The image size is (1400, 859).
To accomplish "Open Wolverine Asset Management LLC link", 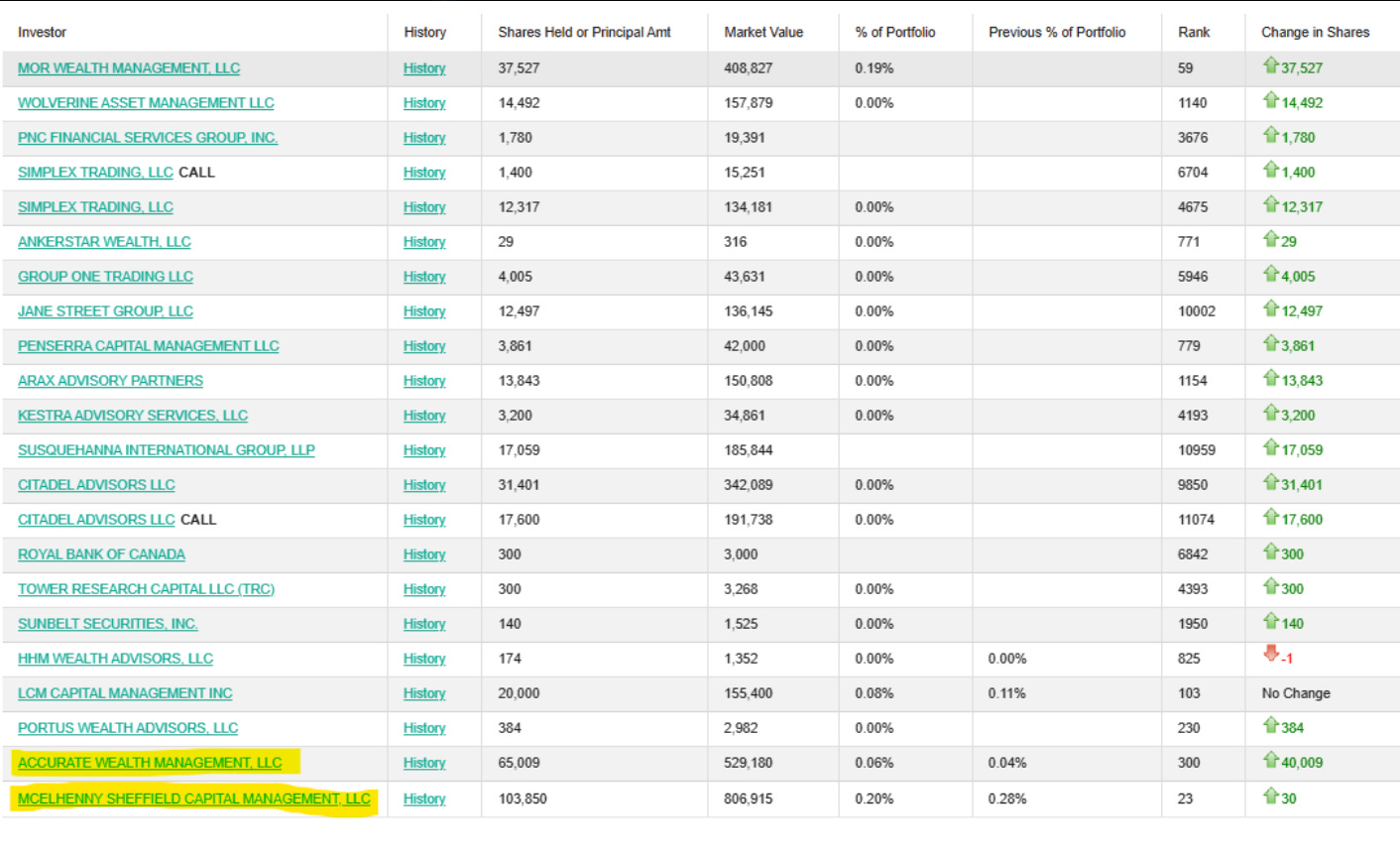I will tap(146, 103).
